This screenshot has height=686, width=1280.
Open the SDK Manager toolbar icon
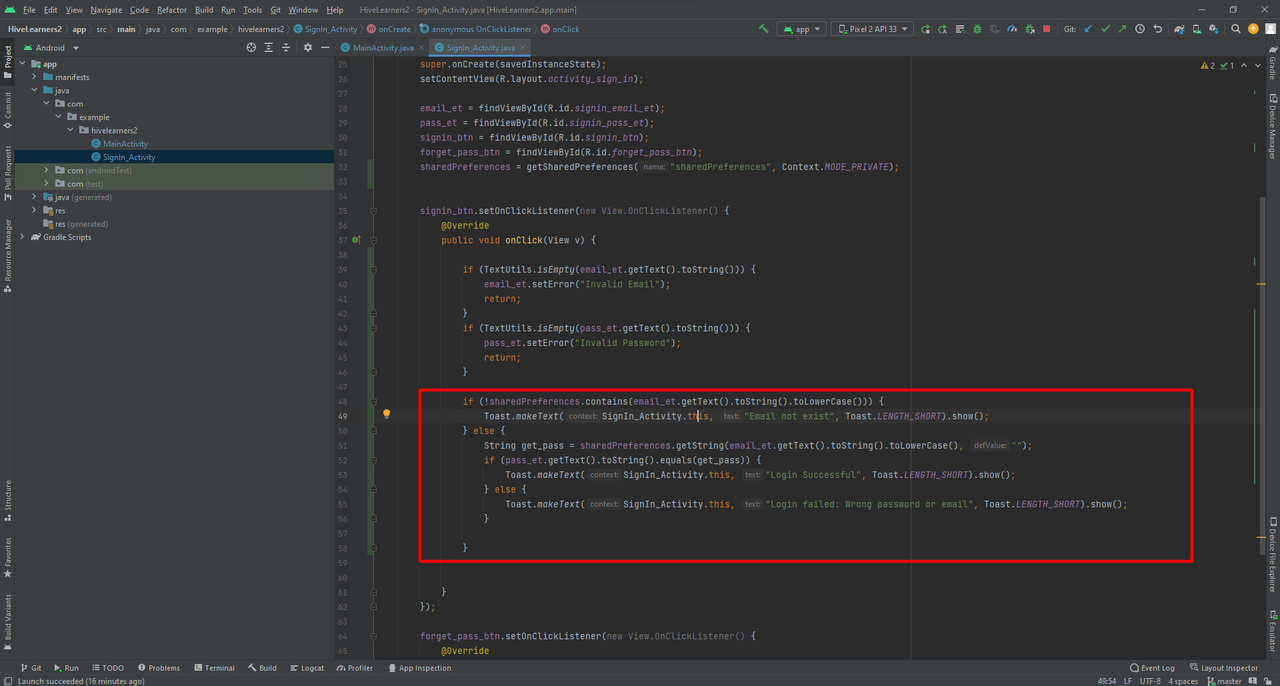tap(1214, 29)
